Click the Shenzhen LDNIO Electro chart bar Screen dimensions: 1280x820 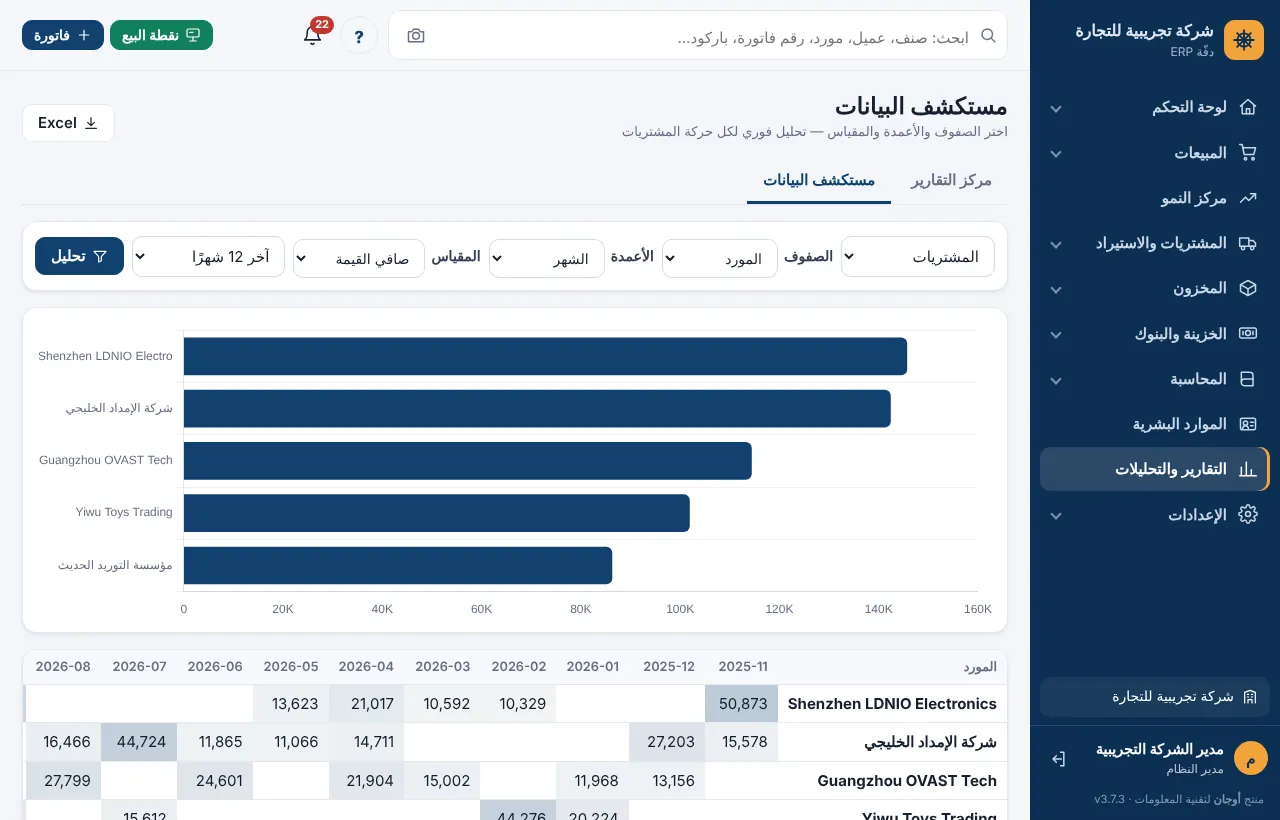click(545, 356)
